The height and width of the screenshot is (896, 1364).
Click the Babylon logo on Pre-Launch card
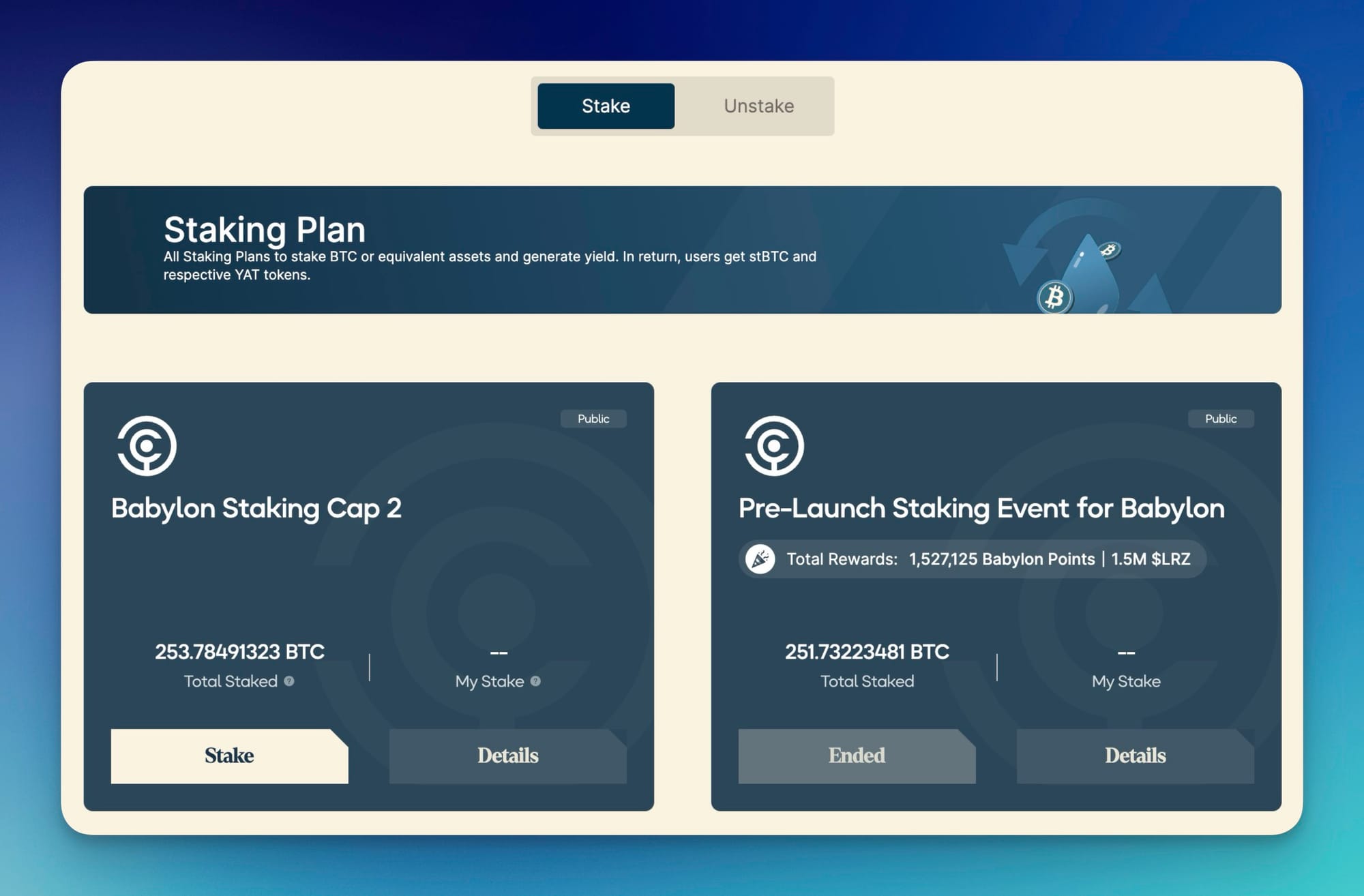774,446
